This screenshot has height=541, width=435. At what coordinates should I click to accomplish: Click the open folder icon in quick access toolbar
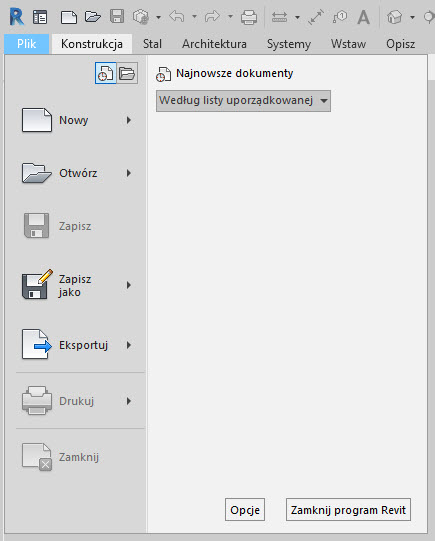click(x=93, y=17)
